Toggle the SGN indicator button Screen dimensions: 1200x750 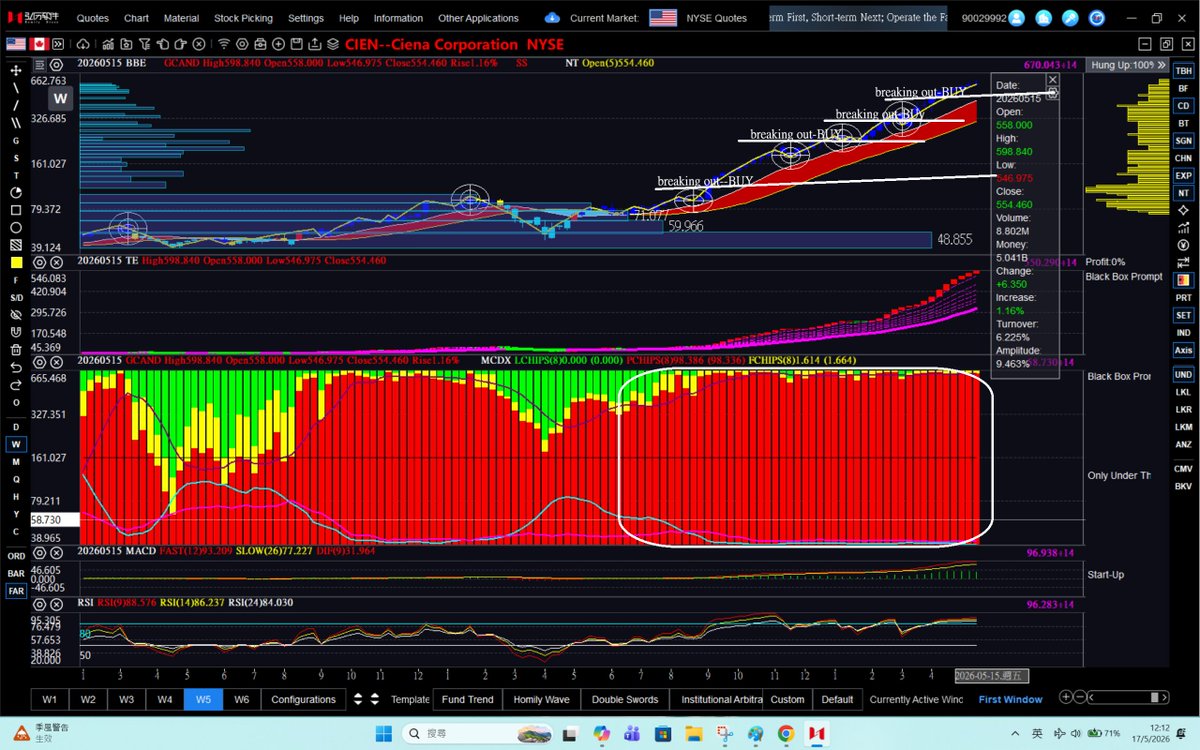coord(1183,141)
